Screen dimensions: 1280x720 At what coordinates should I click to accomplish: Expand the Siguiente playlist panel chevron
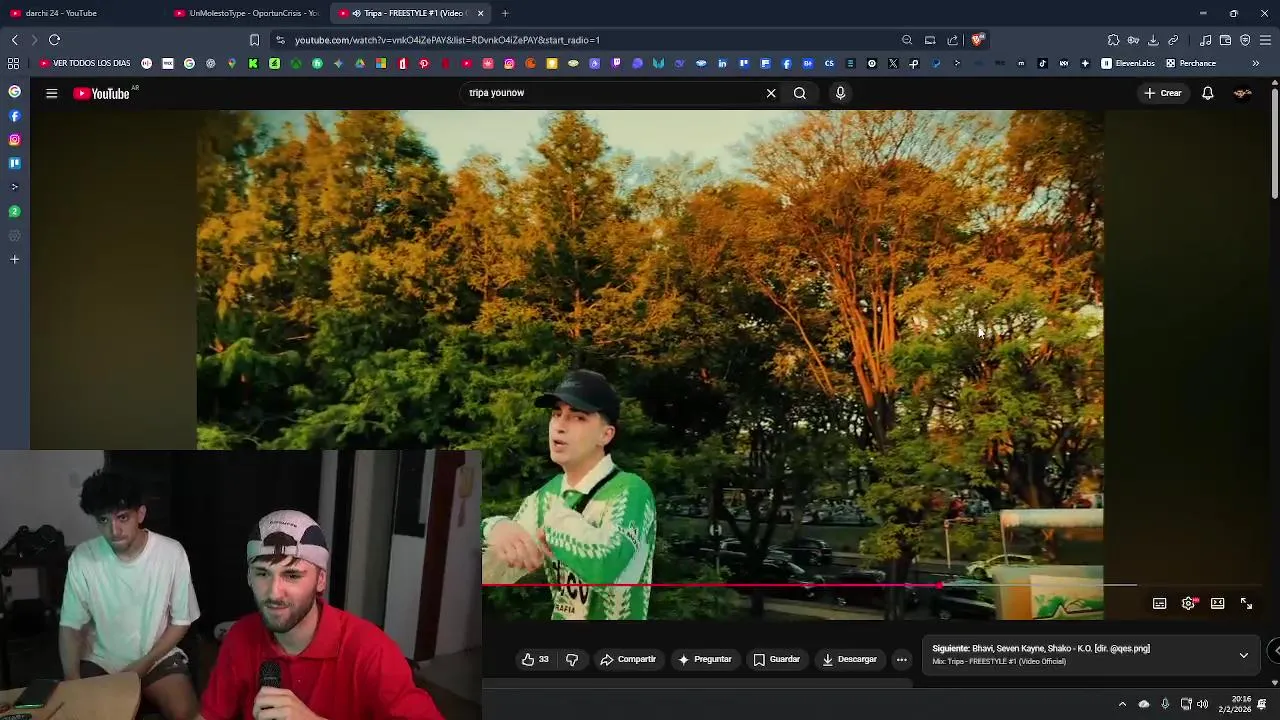[1244, 655]
